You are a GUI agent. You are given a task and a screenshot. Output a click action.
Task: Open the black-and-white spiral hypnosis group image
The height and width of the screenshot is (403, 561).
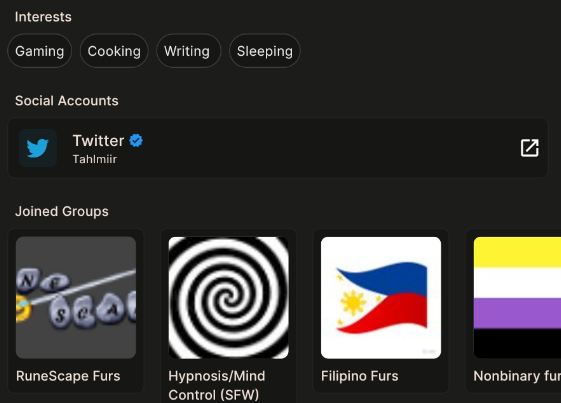pyautogui.click(x=228, y=297)
